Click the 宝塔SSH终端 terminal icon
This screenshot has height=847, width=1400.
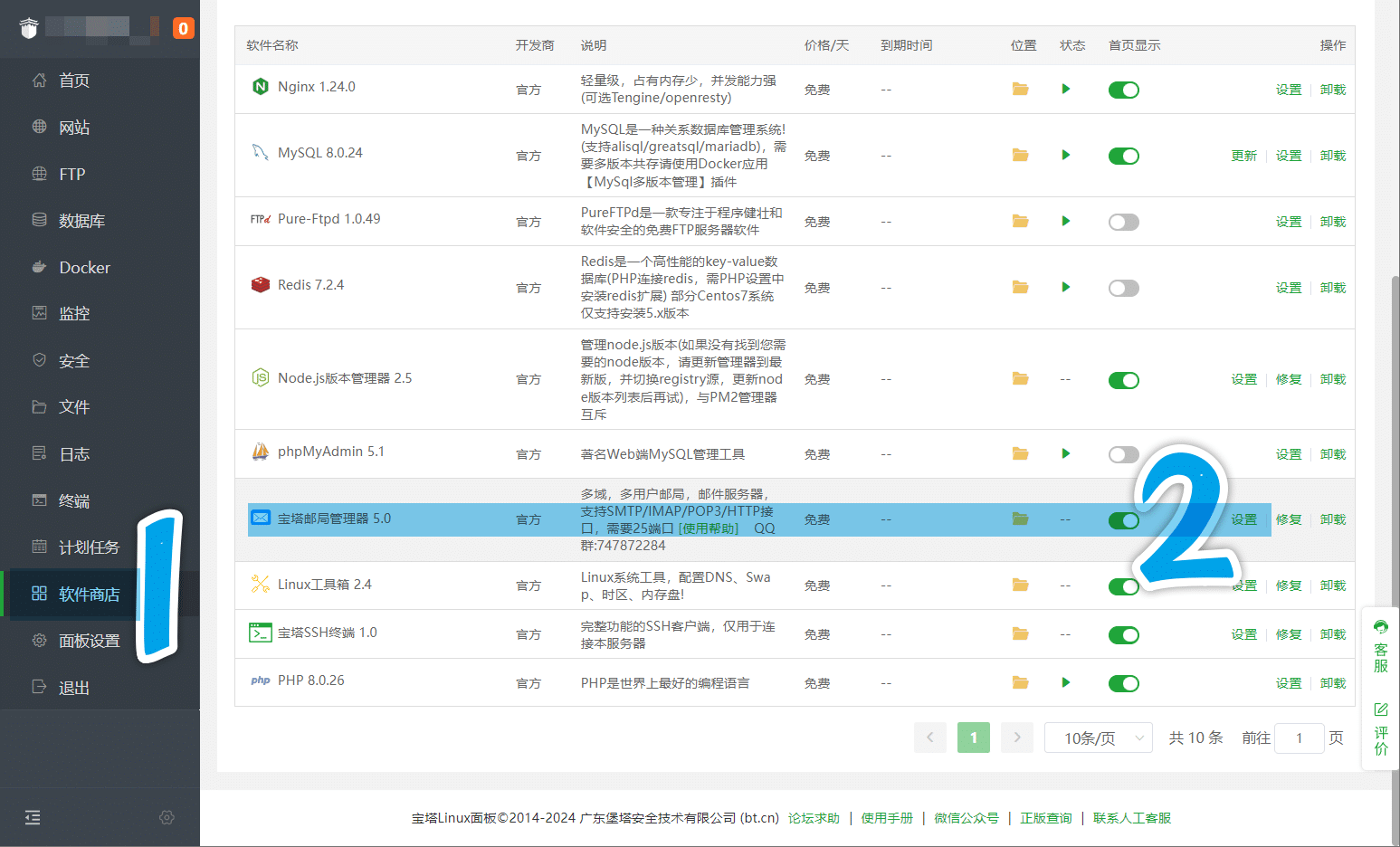(x=261, y=633)
